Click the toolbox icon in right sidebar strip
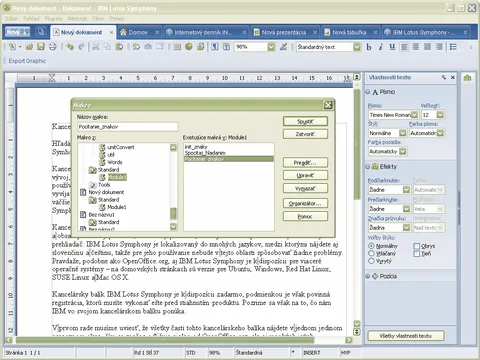The image size is (480, 360). (x=467, y=78)
